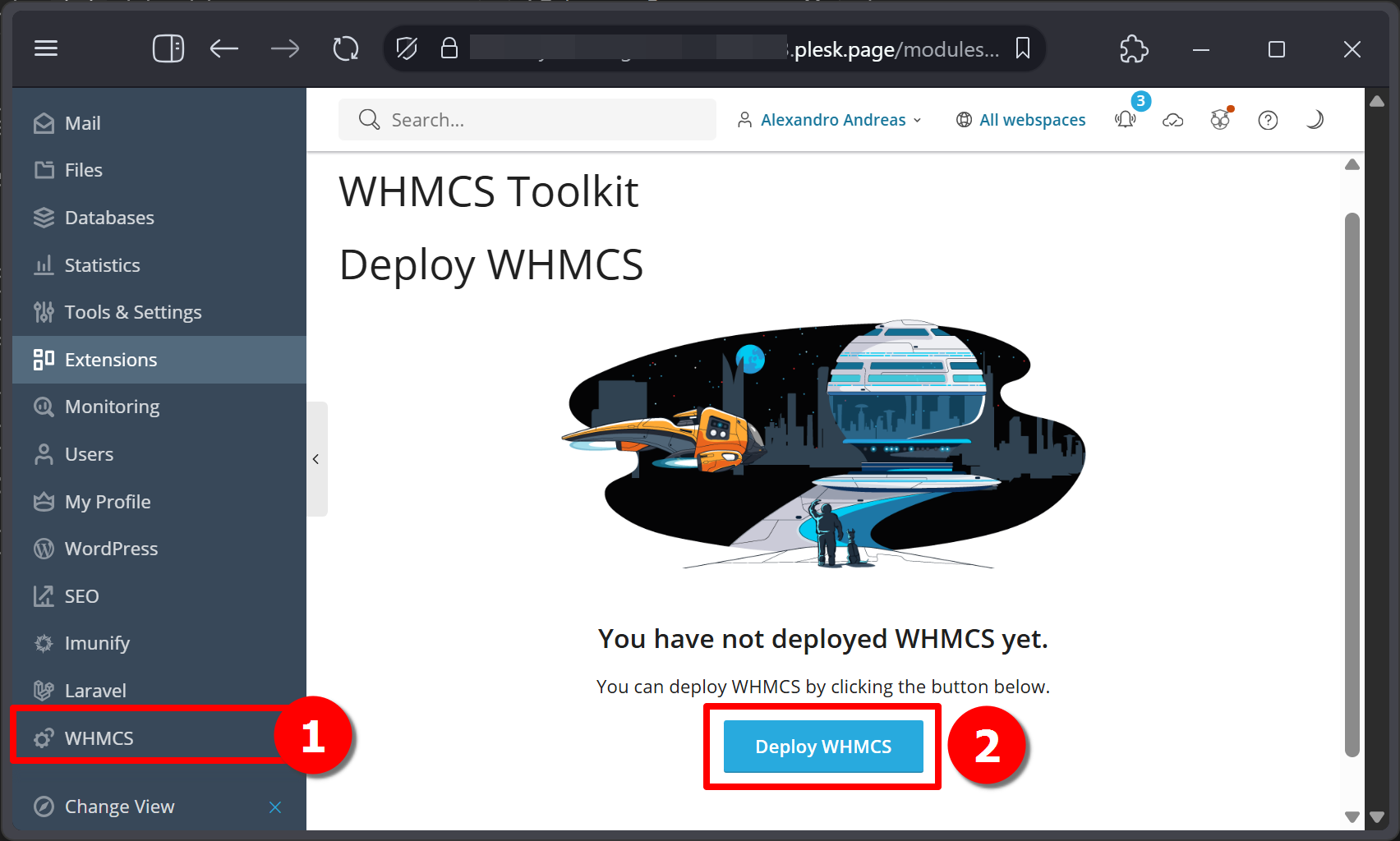Open My Profile in the sidebar
This screenshot has height=841, width=1400.
coord(159,502)
